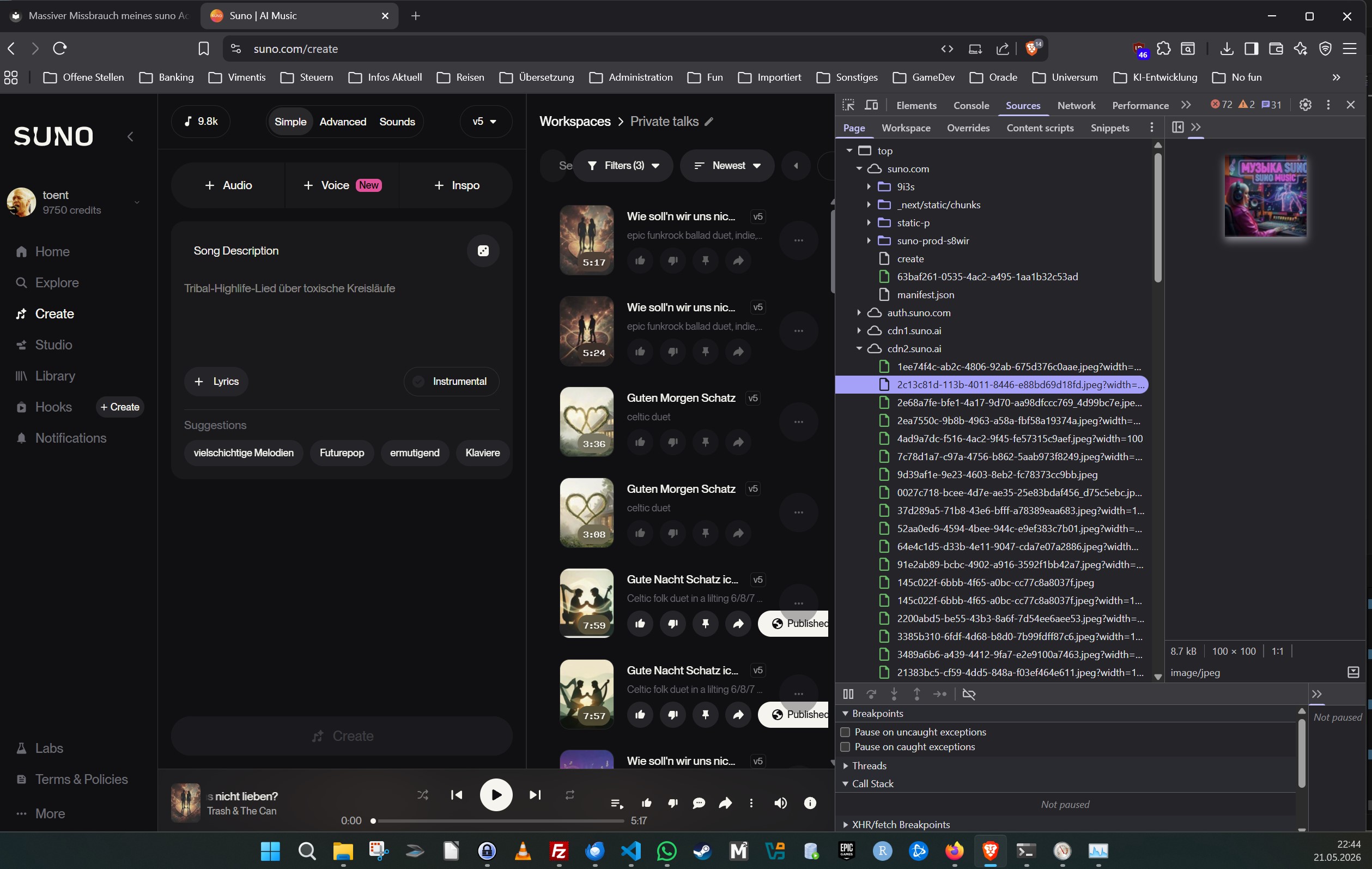1372x869 pixels.
Task: Click the dice randomize song description icon
Action: point(483,251)
